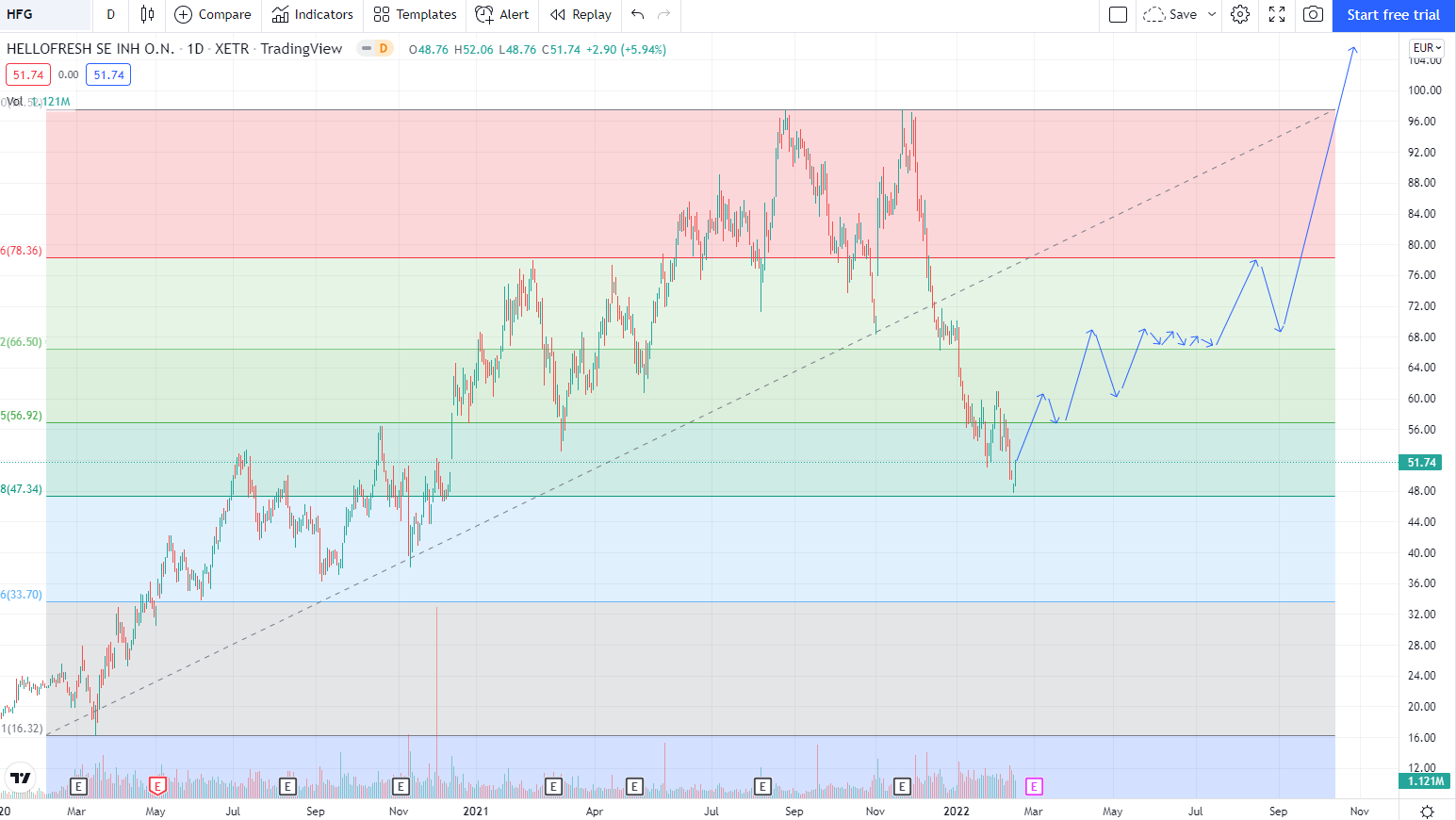
Task: Expand the Save dropdown arrow
Action: 1212,15
